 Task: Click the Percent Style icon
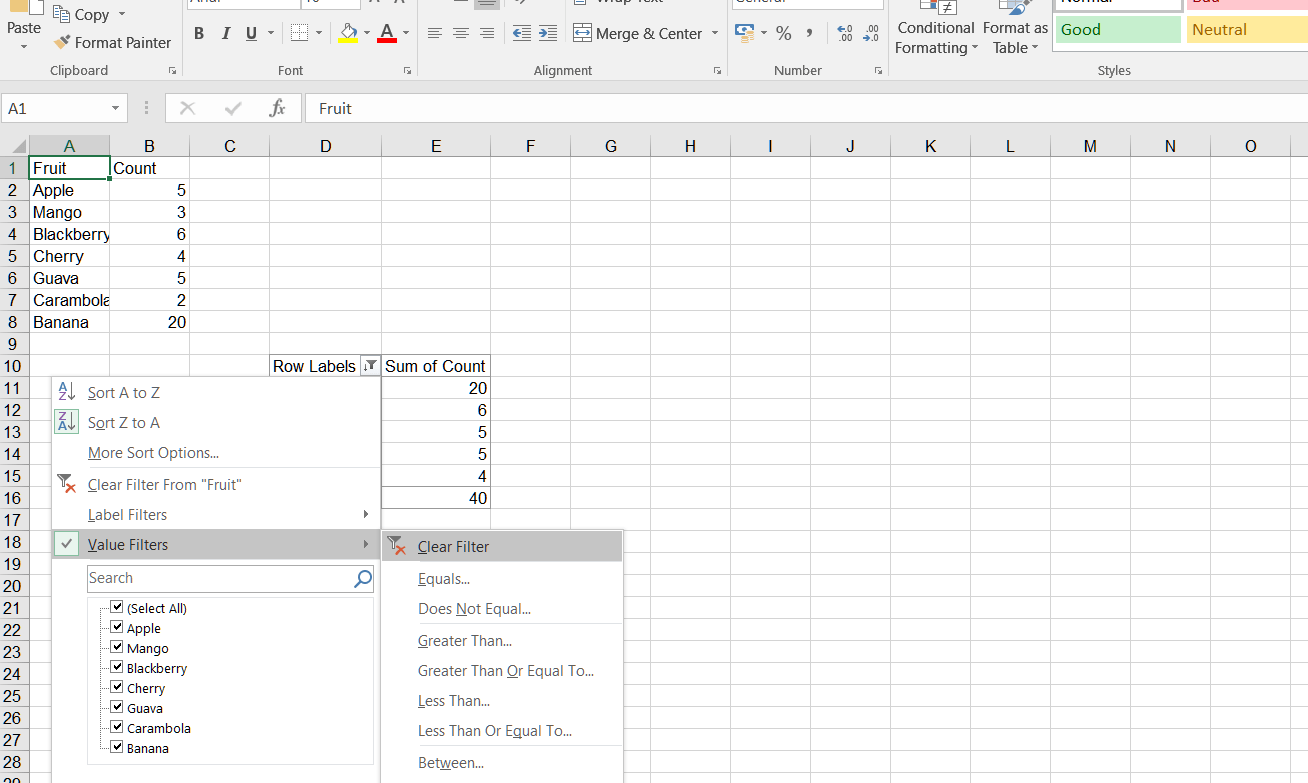pyautogui.click(x=783, y=33)
